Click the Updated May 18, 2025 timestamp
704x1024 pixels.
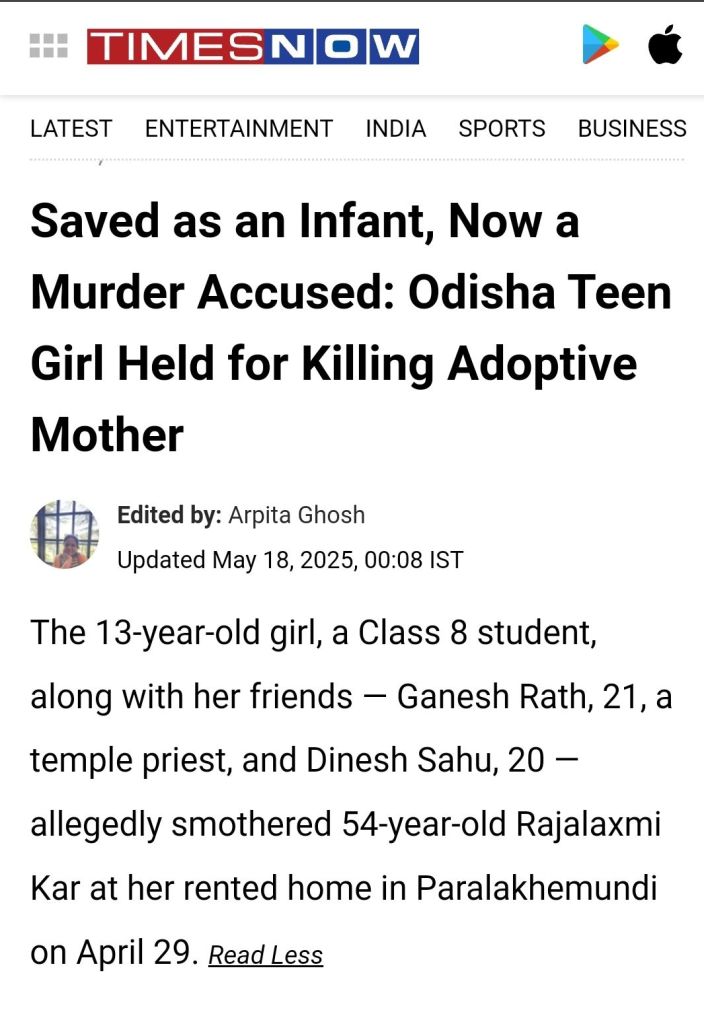pyautogui.click(x=290, y=559)
